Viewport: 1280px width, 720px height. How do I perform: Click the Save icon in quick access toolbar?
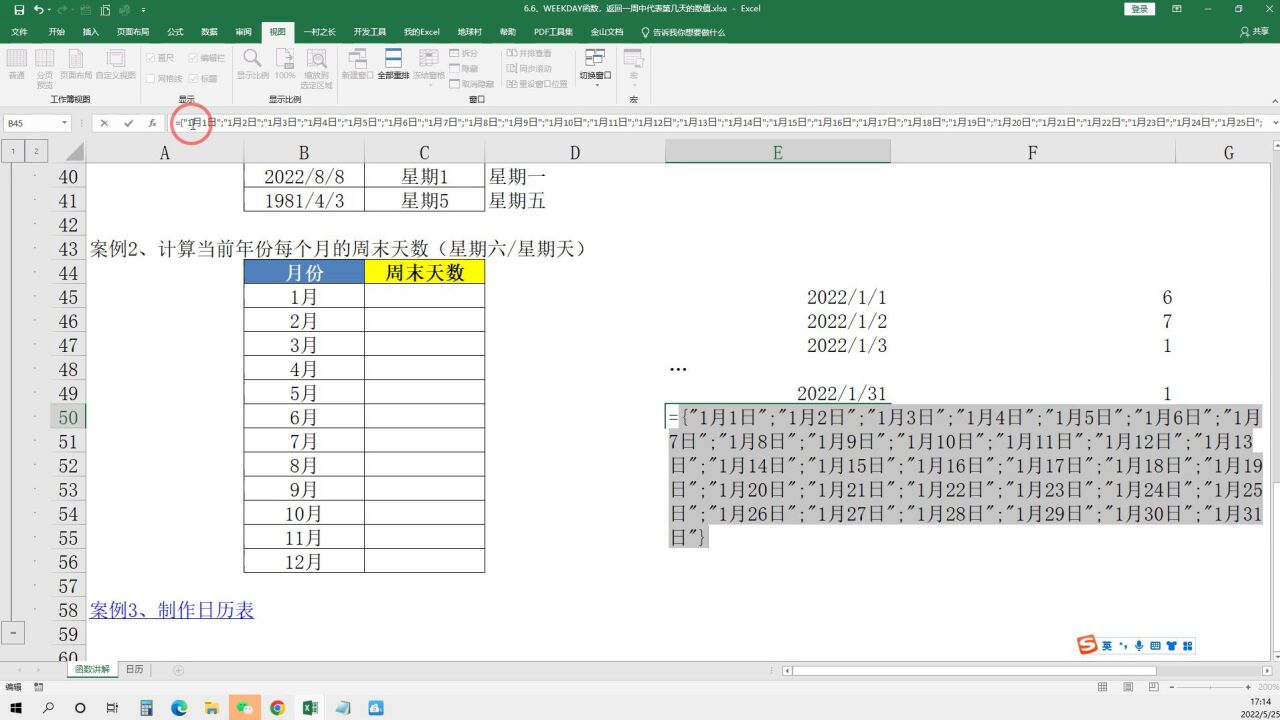pyautogui.click(x=19, y=9)
